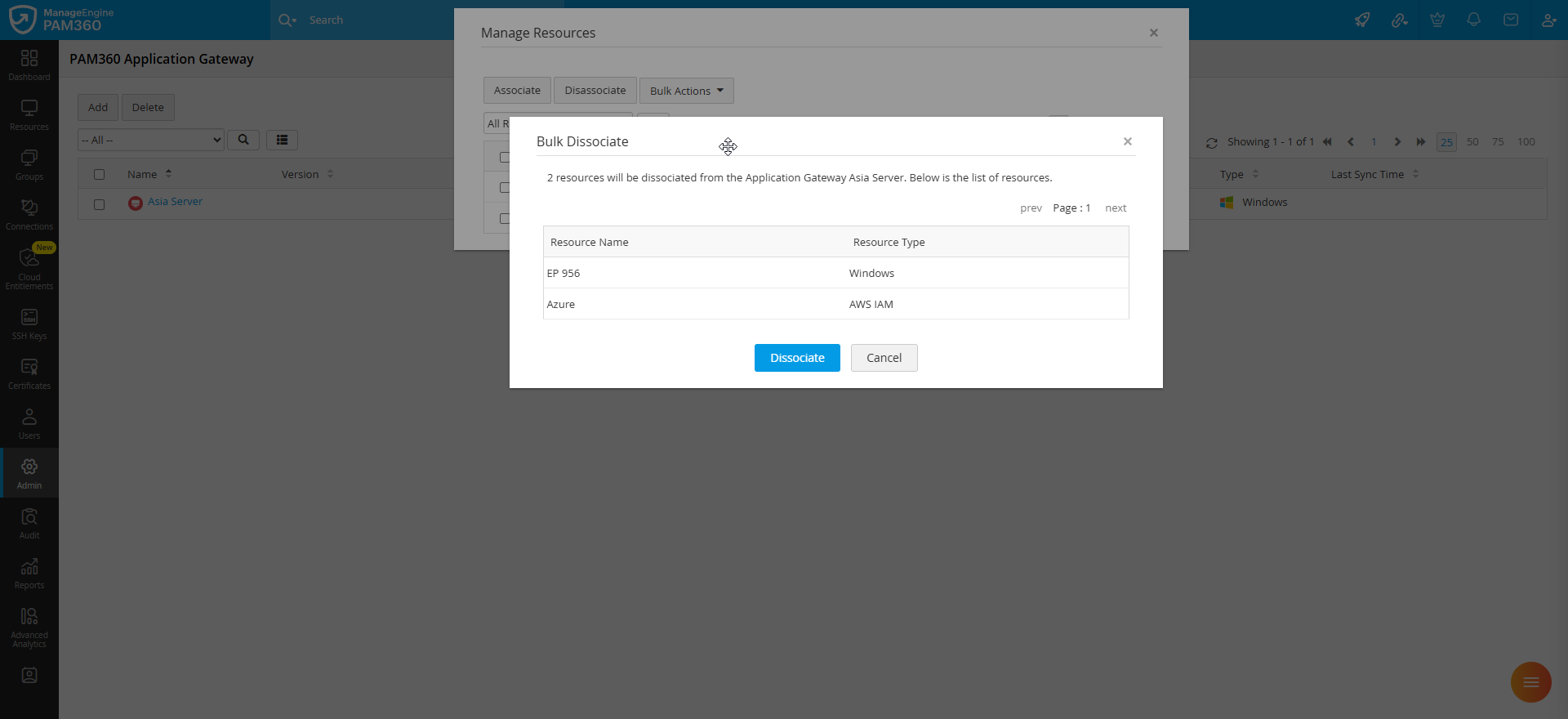The width and height of the screenshot is (1568, 719).
Task: Open SSH Keys in the sidebar
Action: coord(29,324)
